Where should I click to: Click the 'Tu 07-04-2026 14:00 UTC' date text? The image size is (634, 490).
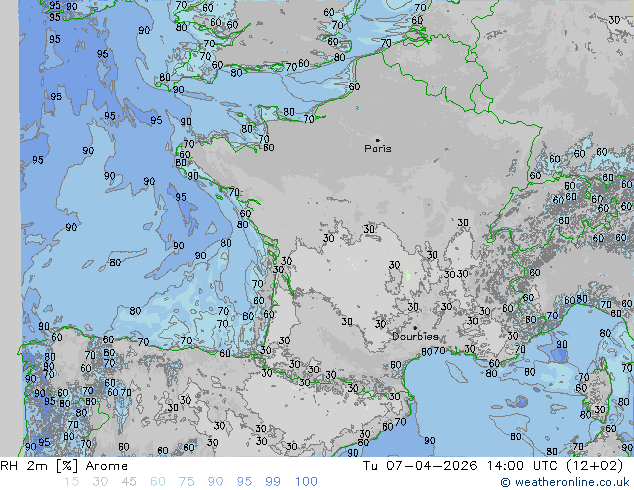click(x=460, y=466)
